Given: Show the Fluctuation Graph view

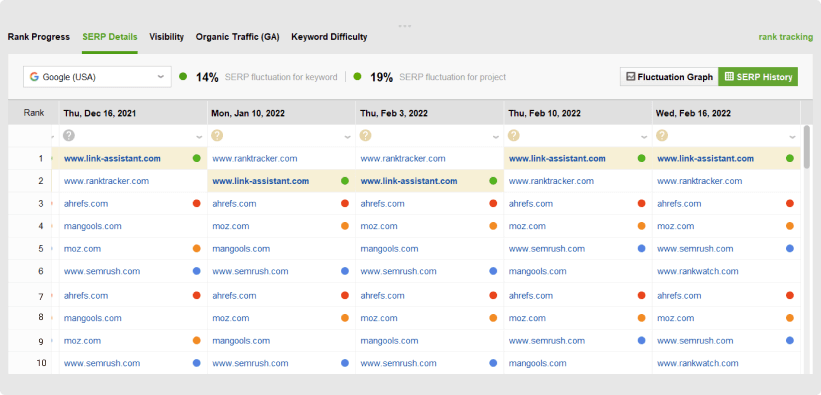Looking at the screenshot, I should coord(670,77).
